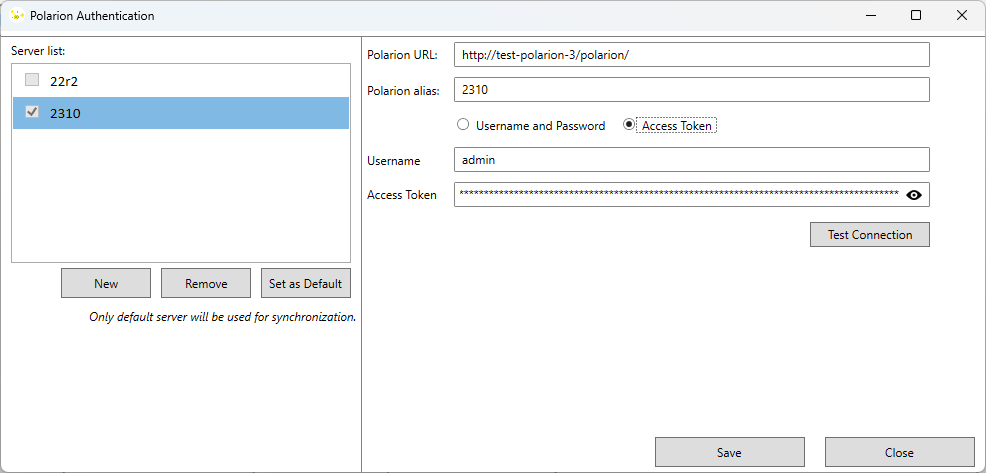Reveal the access token with eye icon

pos(913,195)
